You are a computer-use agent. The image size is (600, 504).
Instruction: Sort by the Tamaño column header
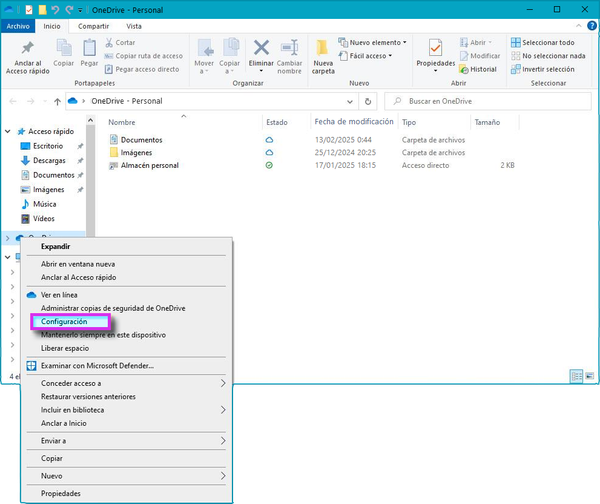click(487, 122)
